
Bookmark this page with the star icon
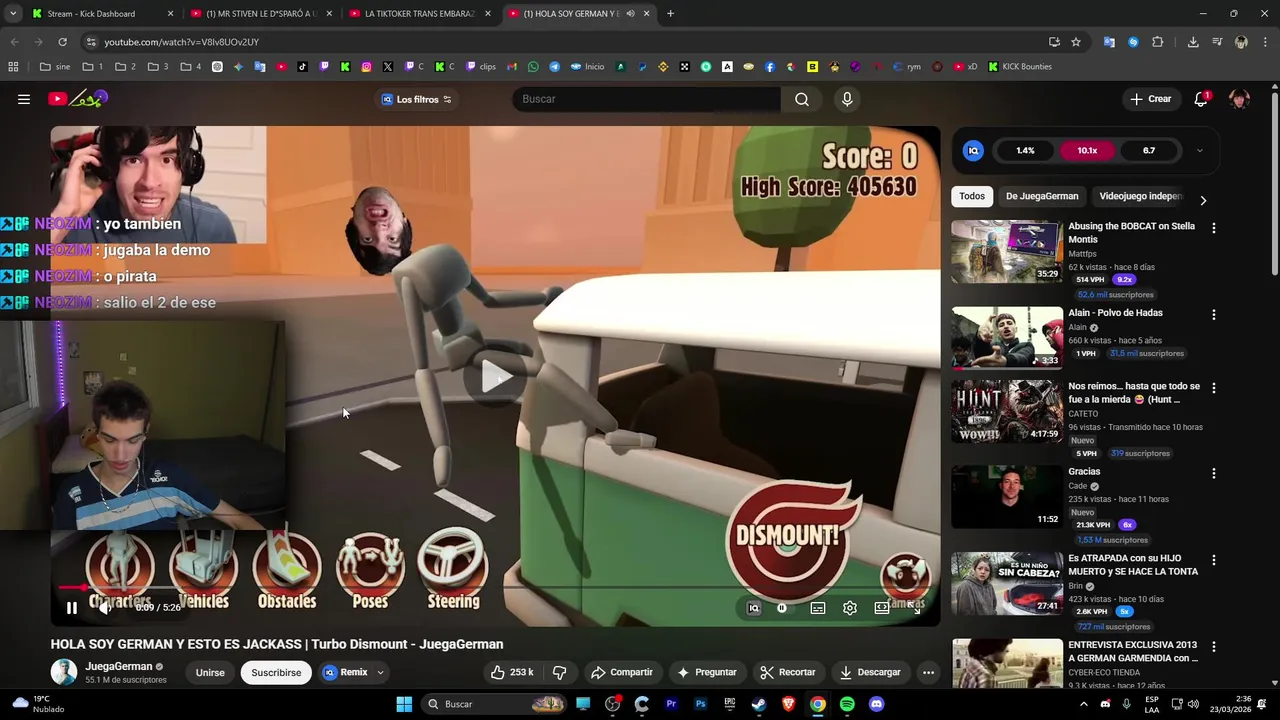click(1076, 42)
